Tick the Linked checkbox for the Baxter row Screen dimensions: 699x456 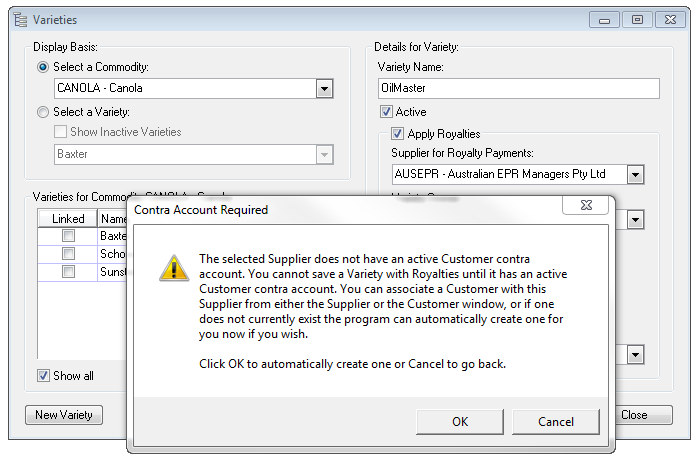(68, 236)
